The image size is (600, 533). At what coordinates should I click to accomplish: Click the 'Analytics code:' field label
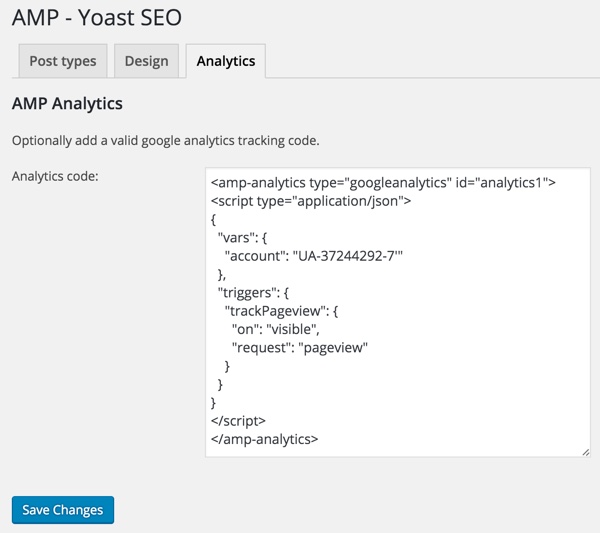coord(62,177)
